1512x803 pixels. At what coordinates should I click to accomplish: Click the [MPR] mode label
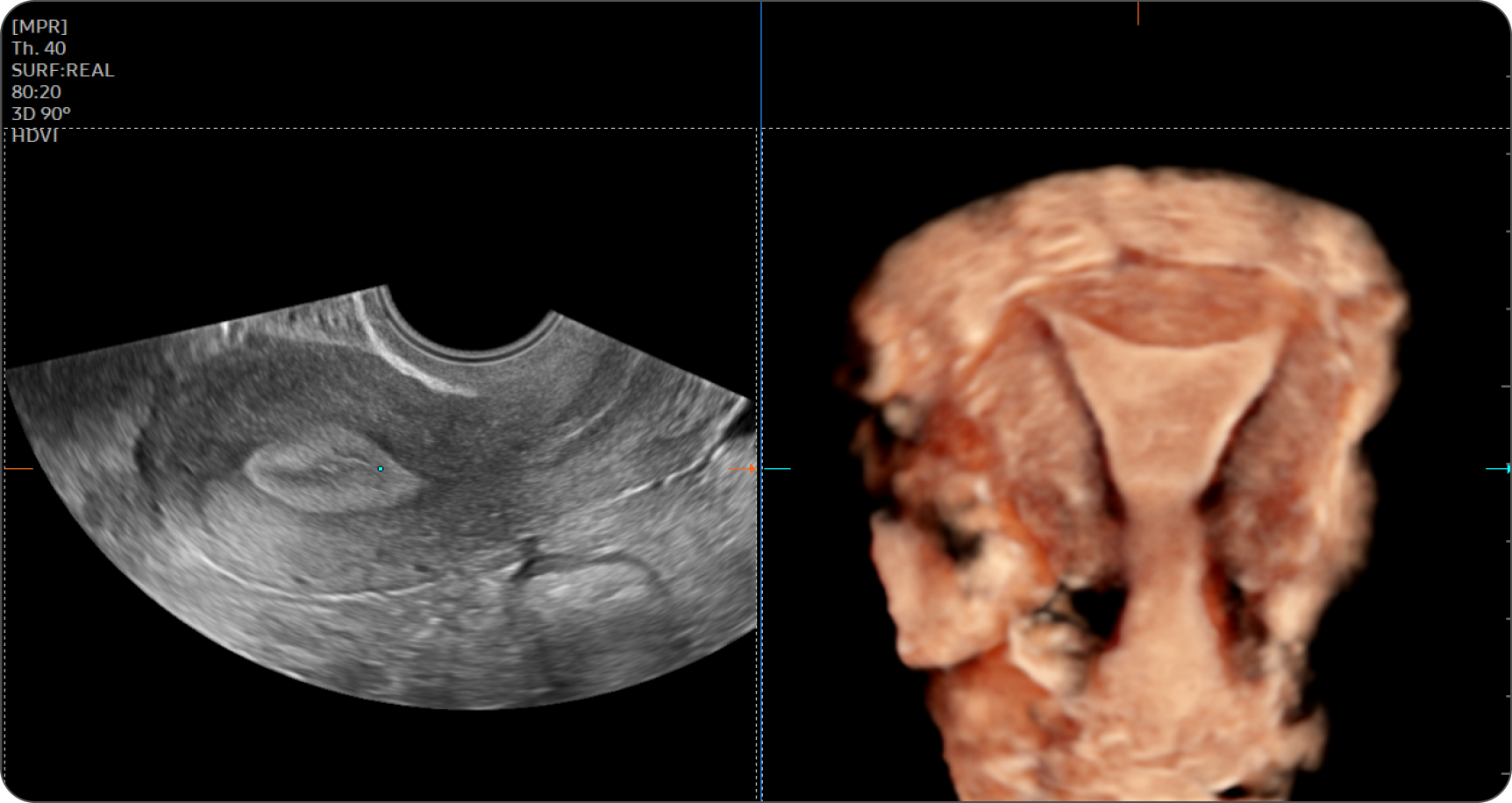point(39,26)
